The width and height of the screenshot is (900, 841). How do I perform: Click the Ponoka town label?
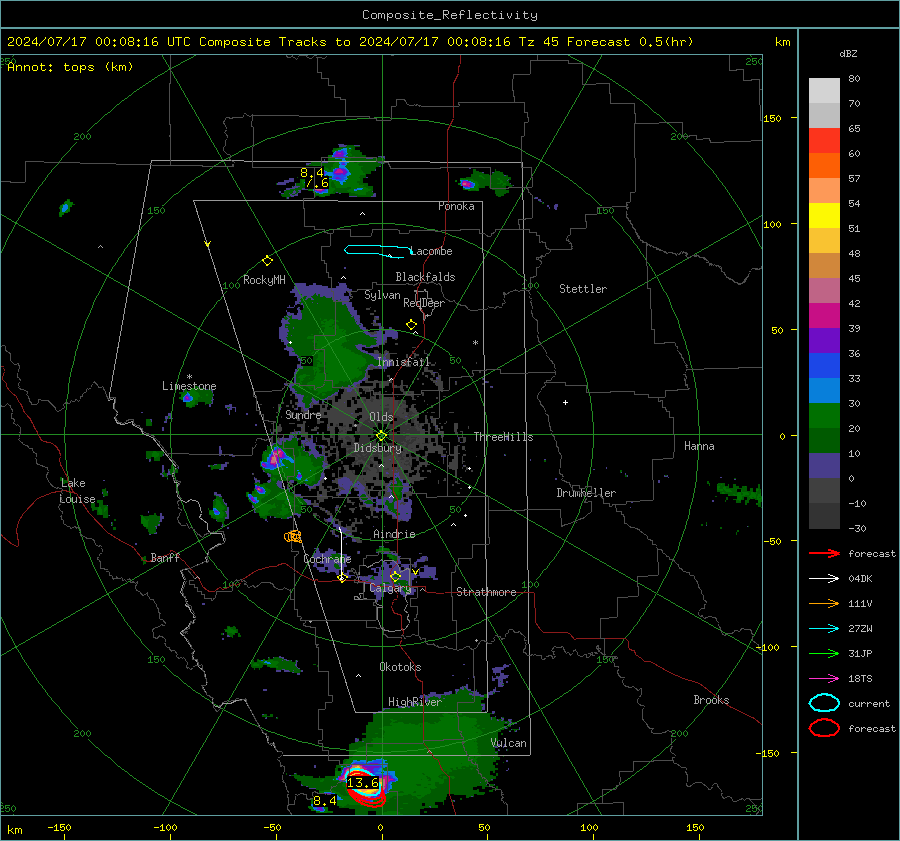tap(456, 206)
